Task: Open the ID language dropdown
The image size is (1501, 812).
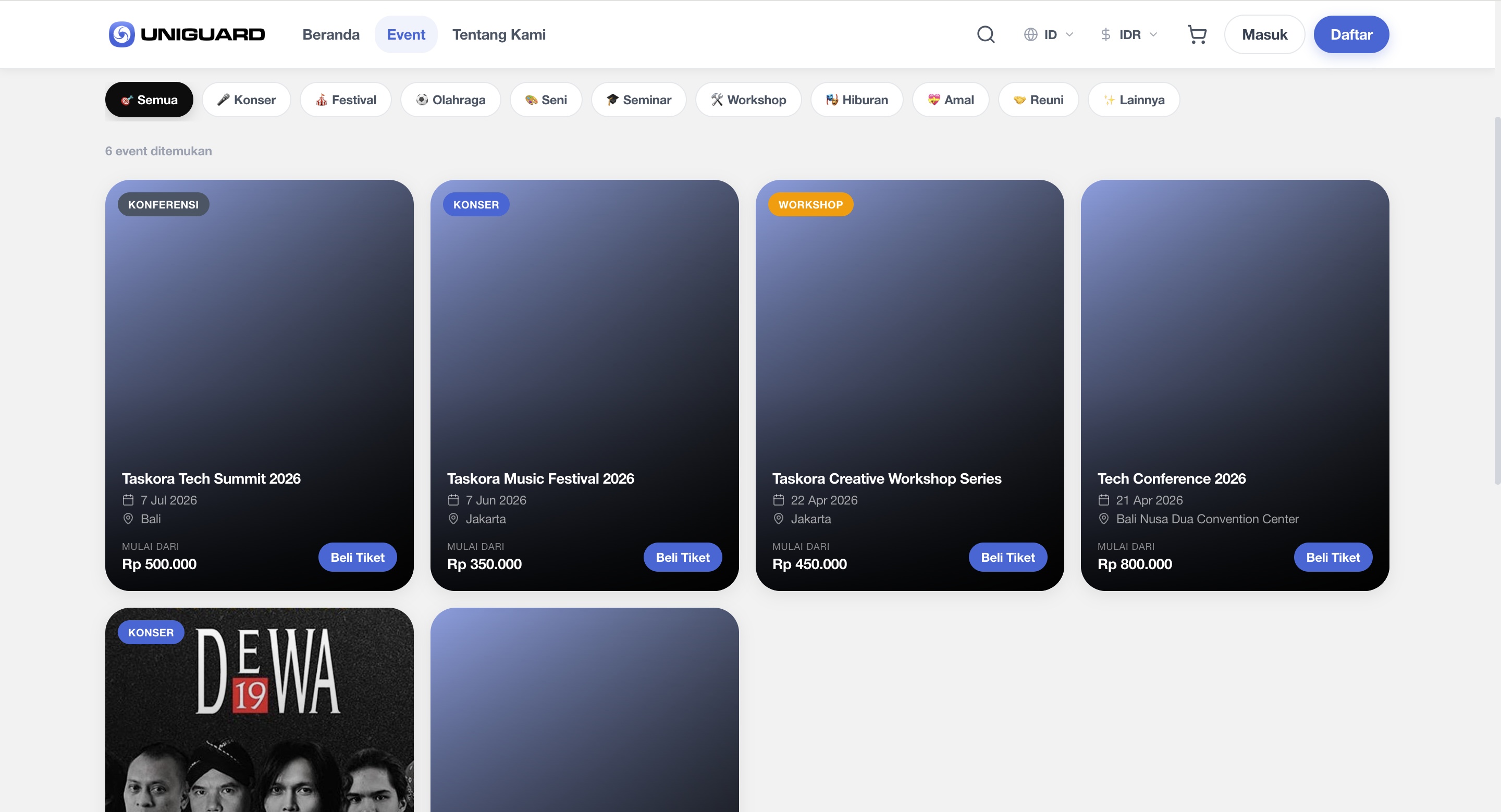Action: point(1048,34)
